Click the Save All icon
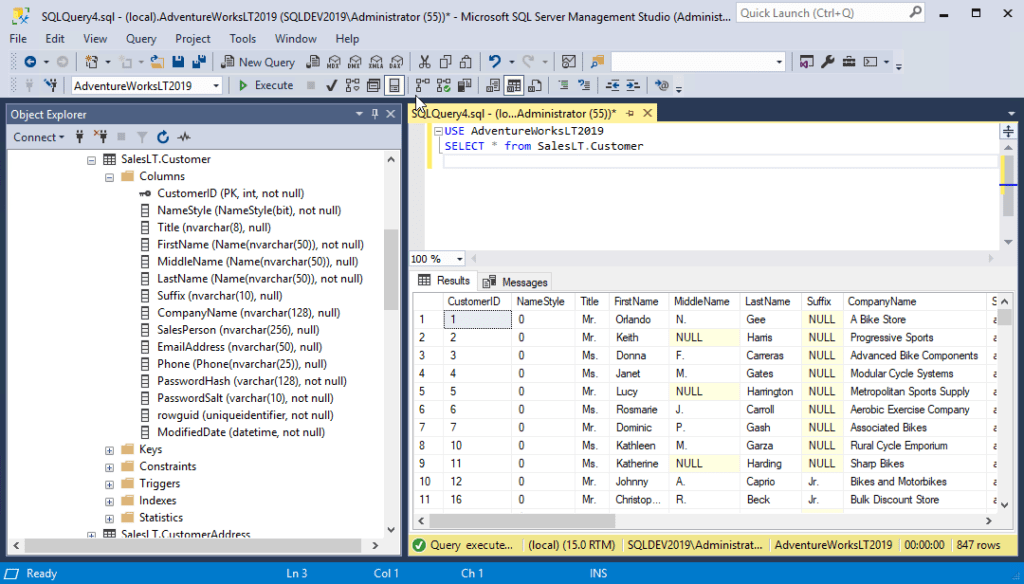Image resolution: width=1024 pixels, height=584 pixels. tap(199, 62)
